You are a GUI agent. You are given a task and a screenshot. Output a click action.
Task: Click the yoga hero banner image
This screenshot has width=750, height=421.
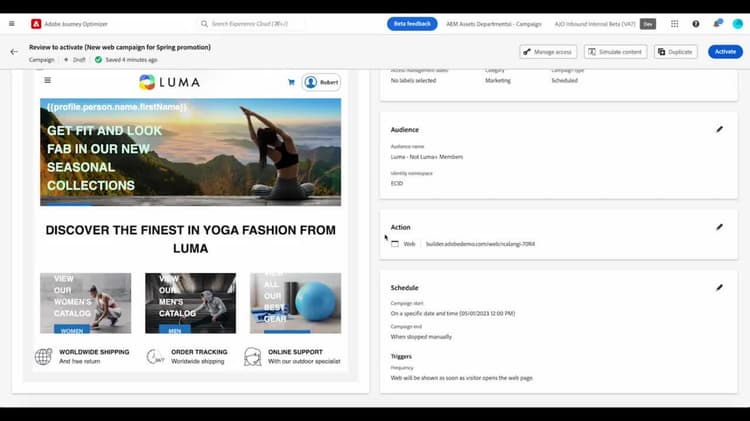click(x=190, y=152)
